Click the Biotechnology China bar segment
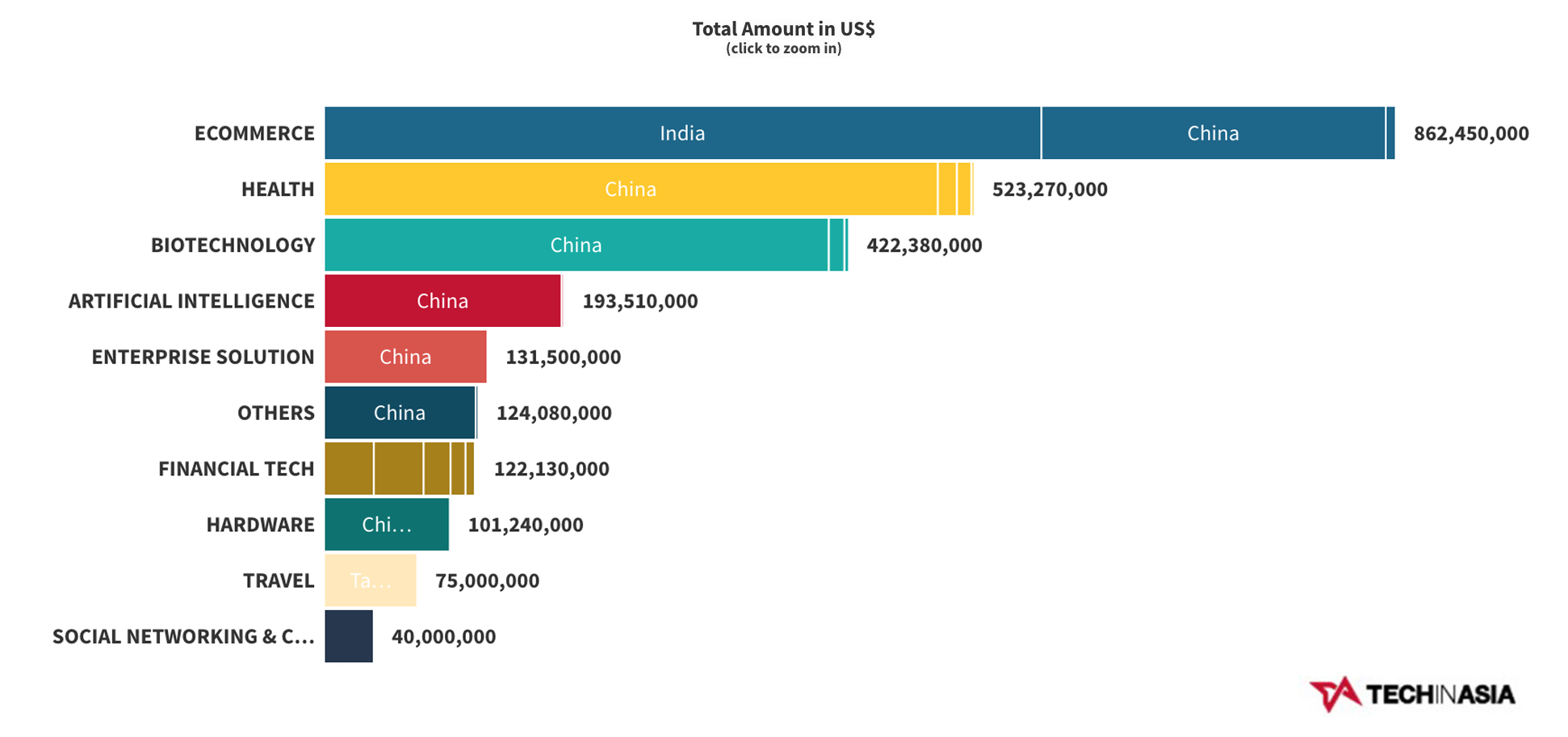Image resolution: width=1568 pixels, height=737 pixels. [576, 245]
